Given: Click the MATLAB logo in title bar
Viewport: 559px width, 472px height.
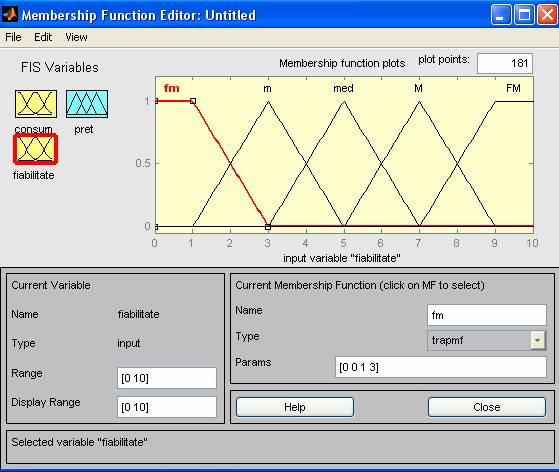Looking at the screenshot, I should (10, 14).
